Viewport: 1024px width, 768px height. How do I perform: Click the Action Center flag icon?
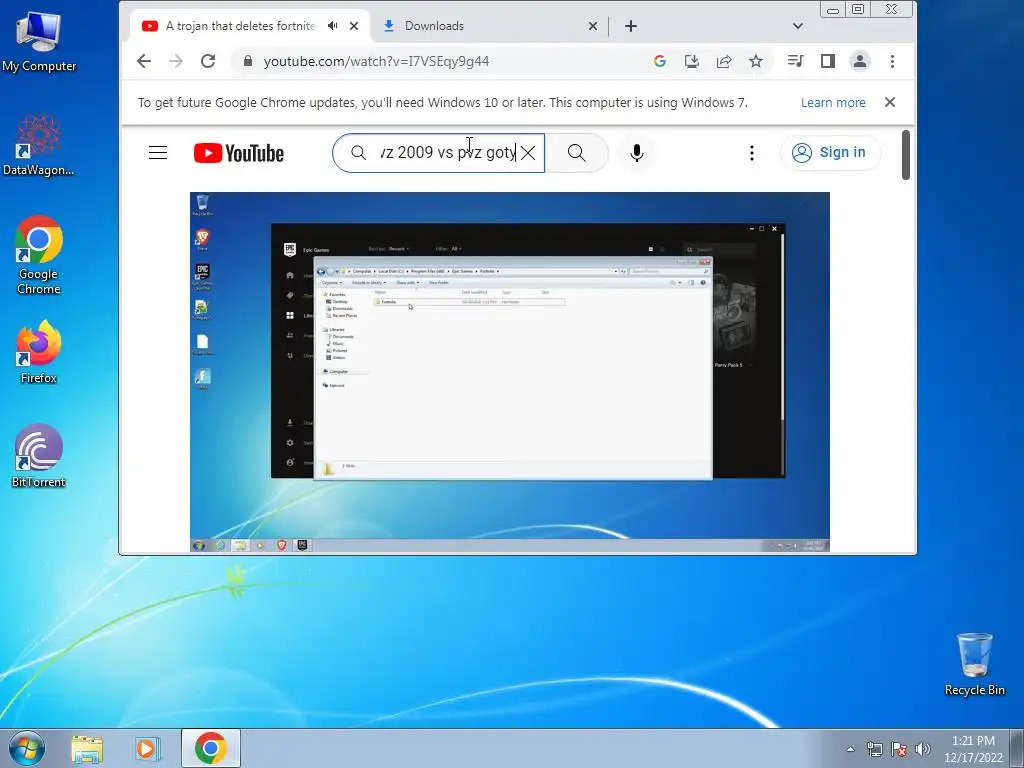899,749
